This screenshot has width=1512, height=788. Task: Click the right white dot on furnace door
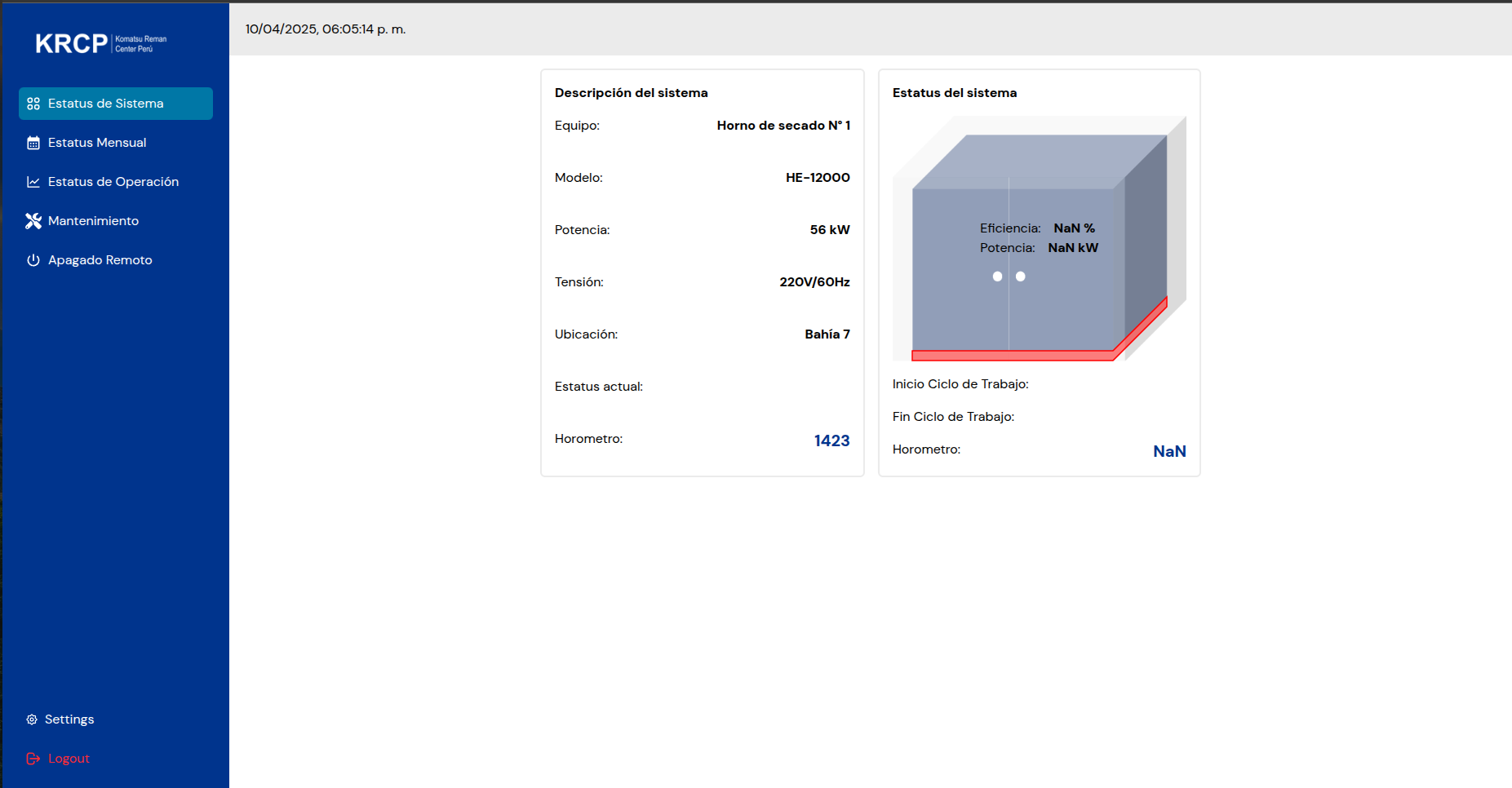(1020, 277)
